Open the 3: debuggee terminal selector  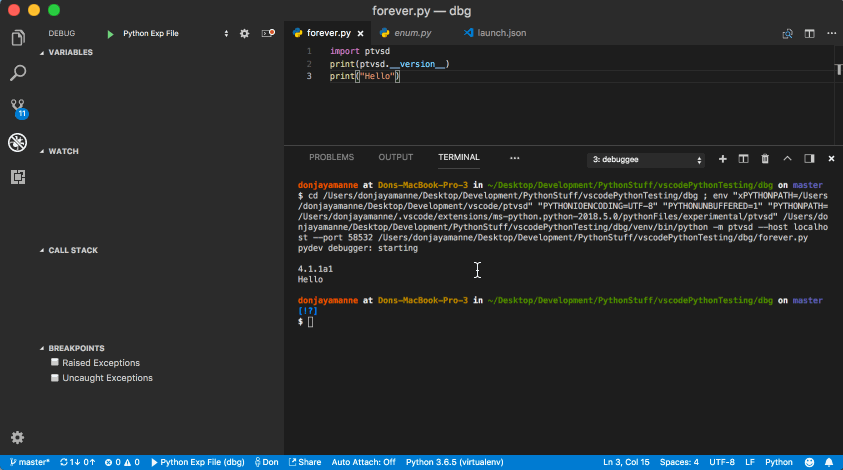(x=646, y=160)
